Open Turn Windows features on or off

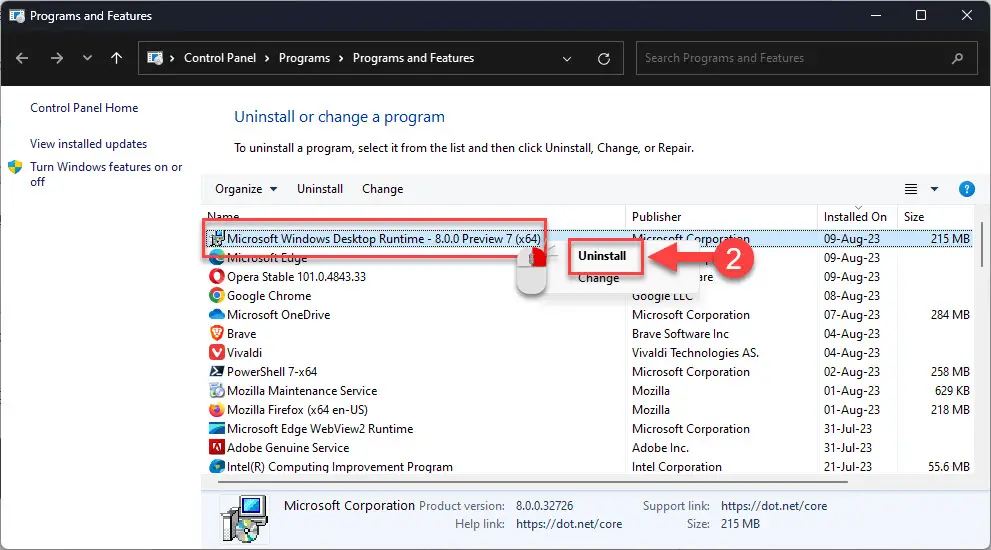click(x=106, y=174)
